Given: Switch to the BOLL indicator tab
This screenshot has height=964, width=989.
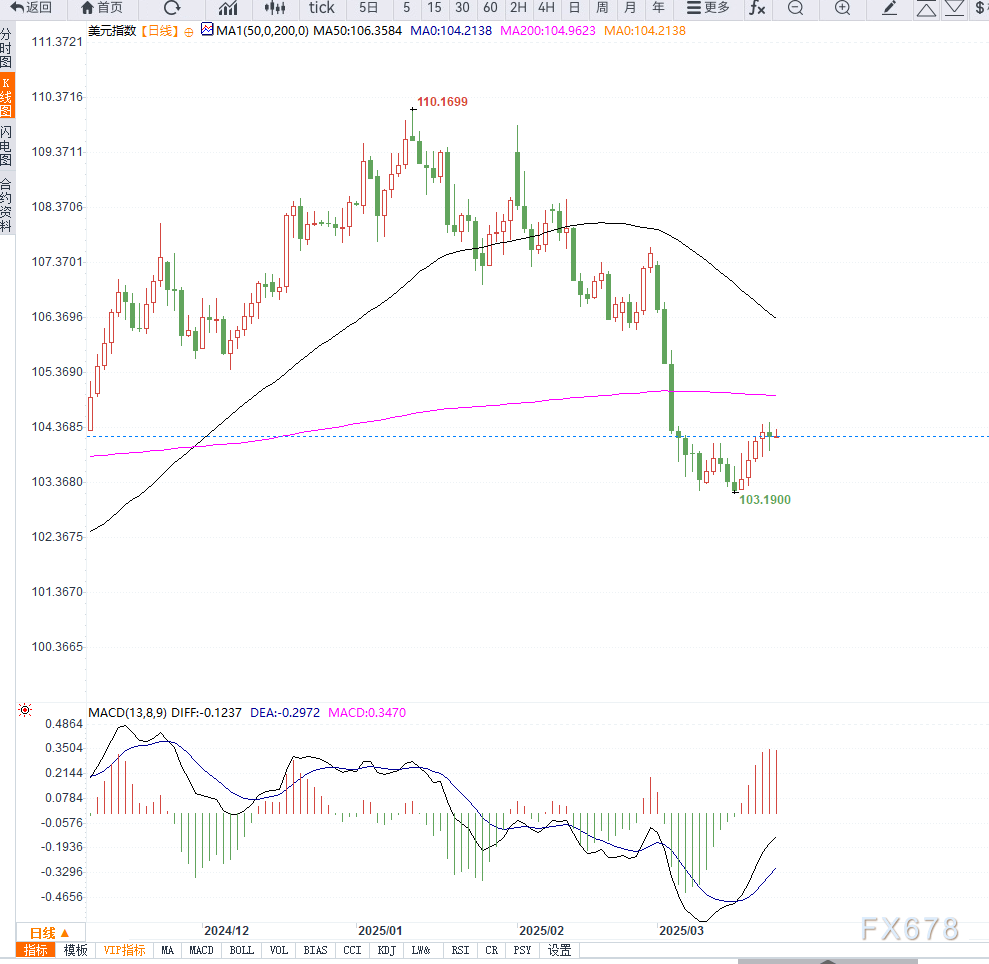Looking at the screenshot, I should tap(242, 950).
